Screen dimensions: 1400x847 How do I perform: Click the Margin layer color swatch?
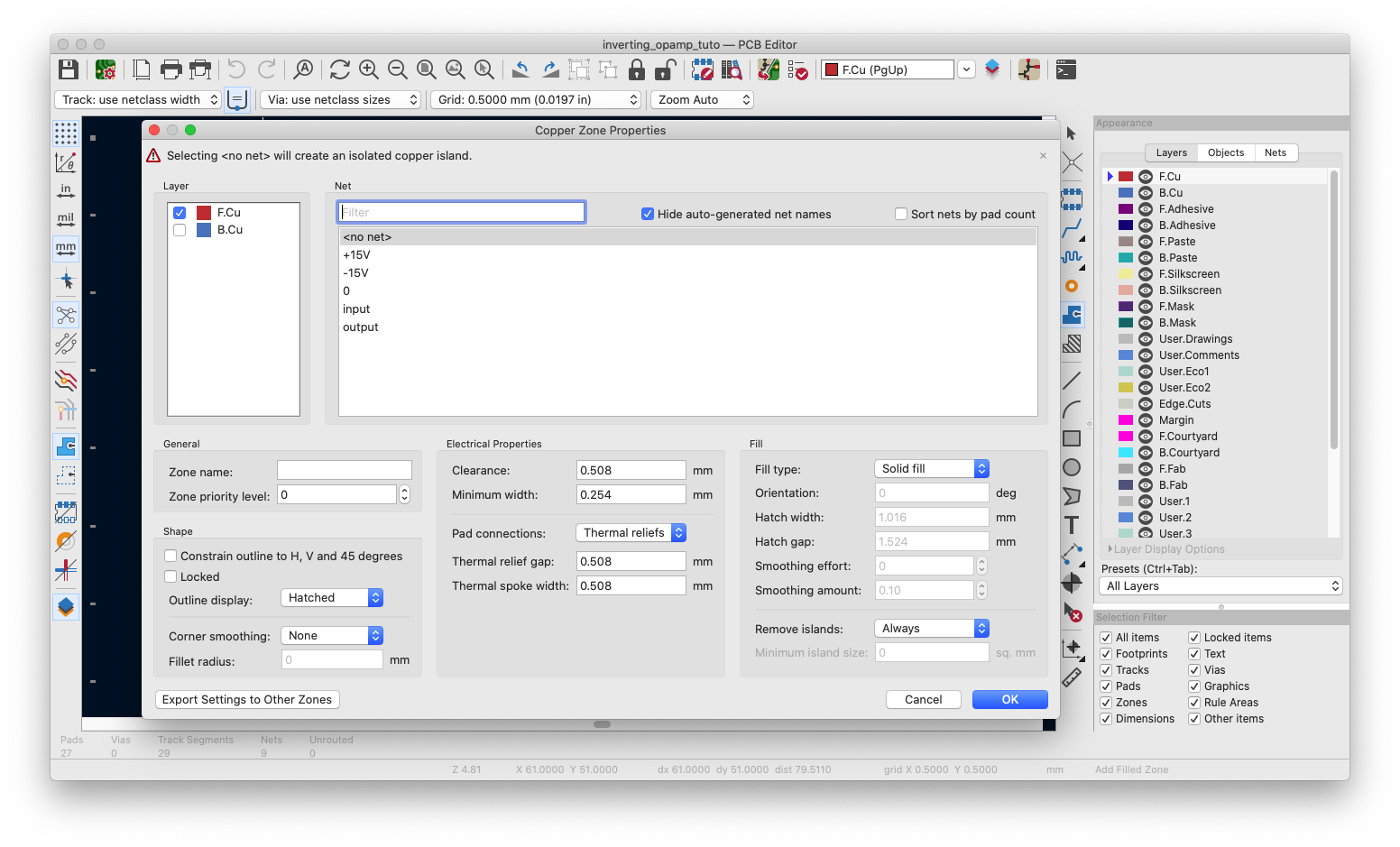pos(1126,420)
